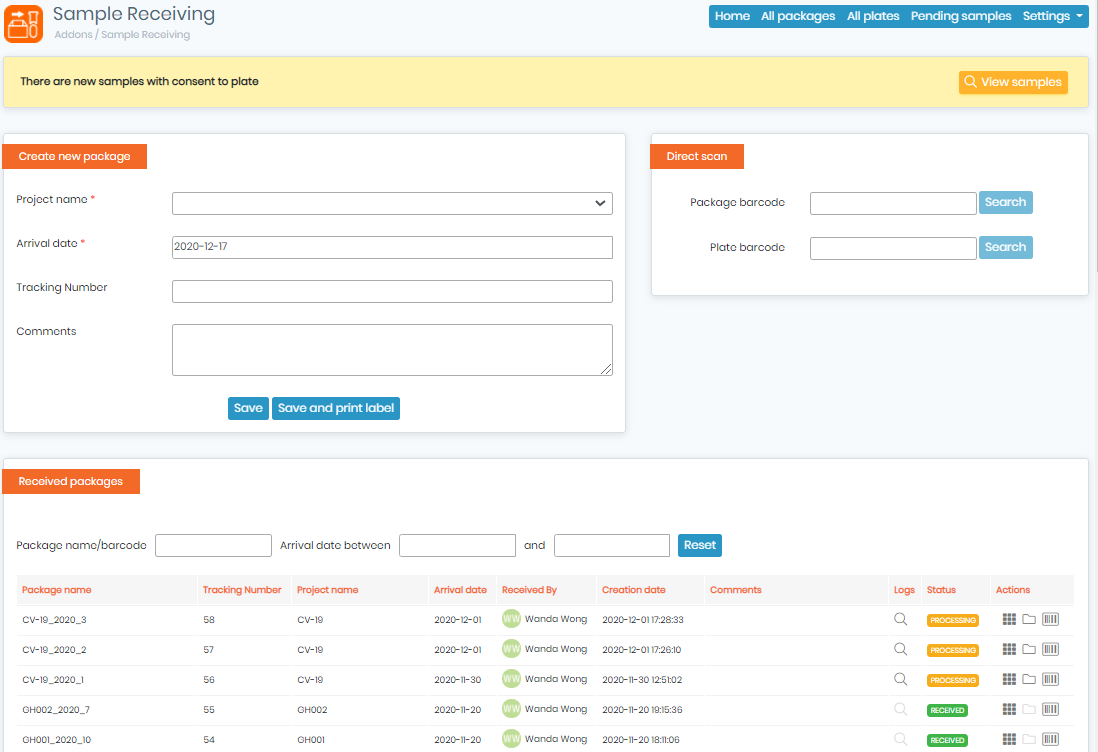
Task: Click the PROCESSING badge for CV-19_2020_3
Action: click(952, 620)
